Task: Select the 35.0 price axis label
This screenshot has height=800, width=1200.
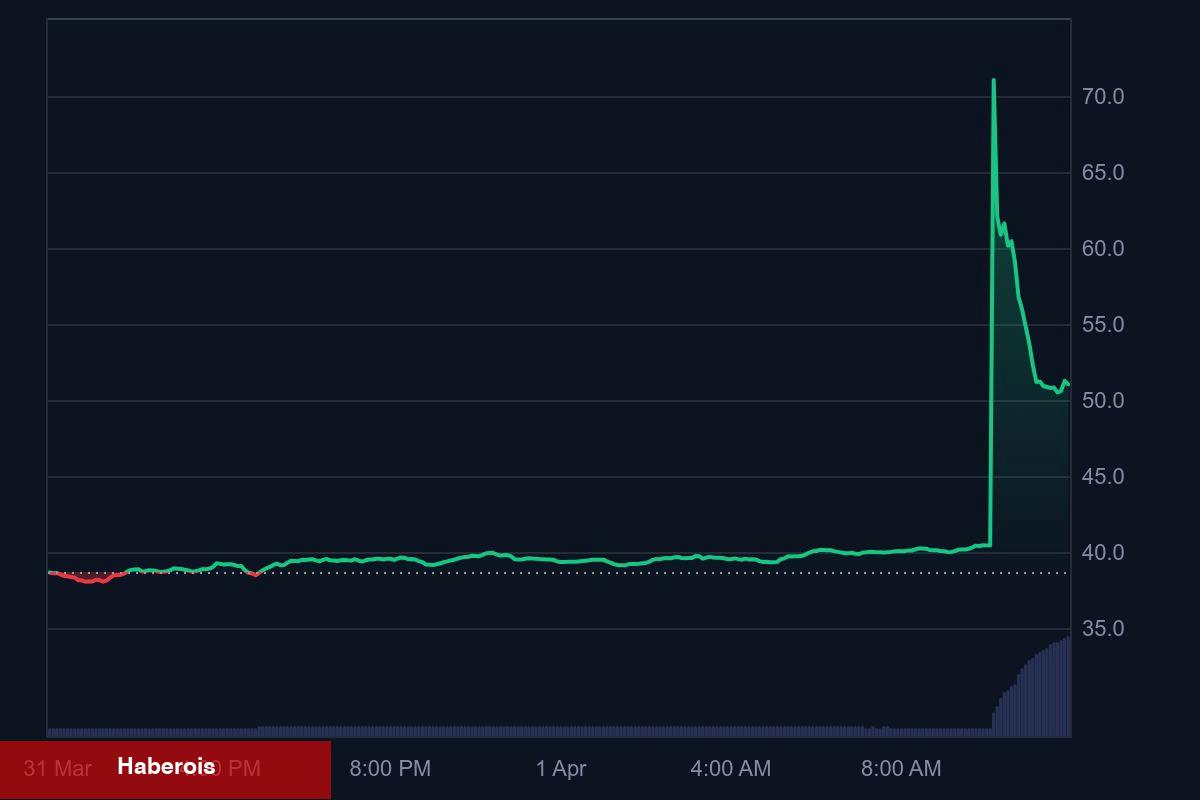Action: pos(1103,629)
